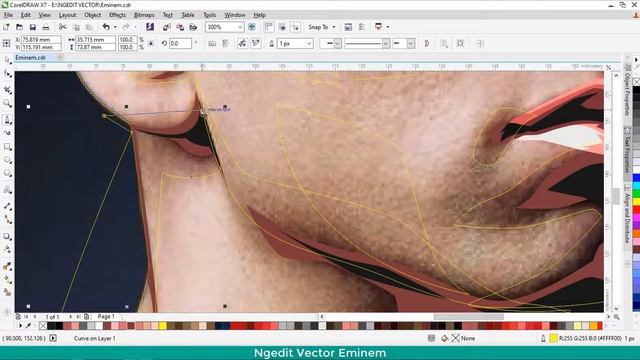Open the 300% zoom level dropdown

240,27
